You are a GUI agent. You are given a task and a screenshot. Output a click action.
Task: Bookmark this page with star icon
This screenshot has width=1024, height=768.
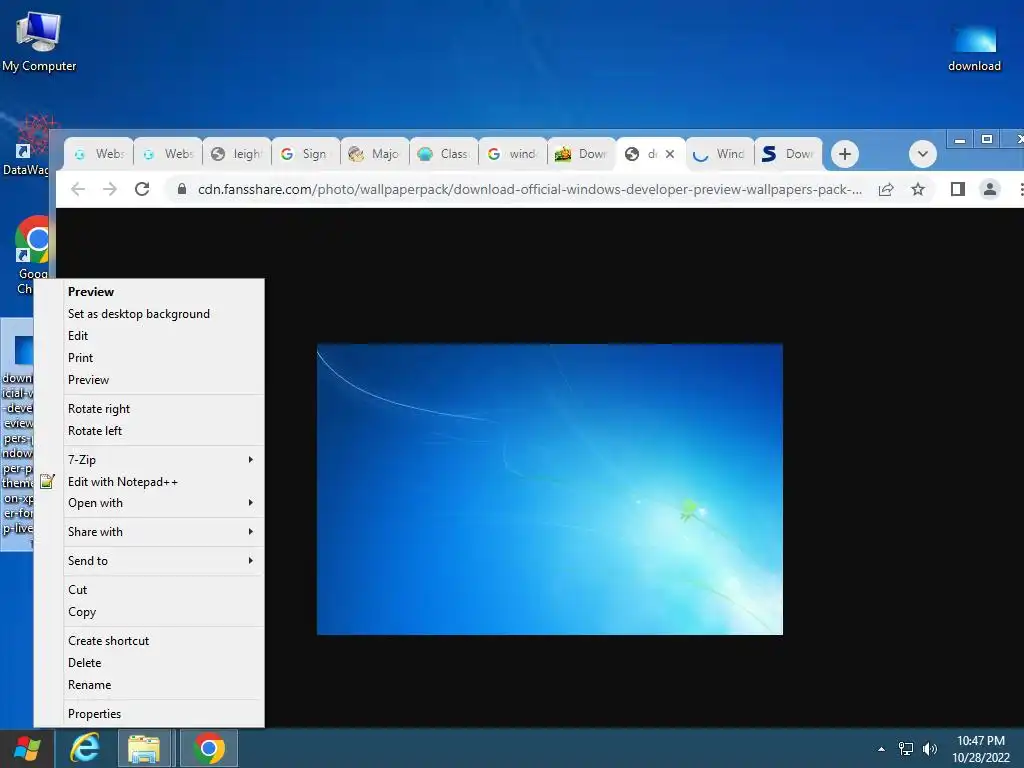click(918, 189)
